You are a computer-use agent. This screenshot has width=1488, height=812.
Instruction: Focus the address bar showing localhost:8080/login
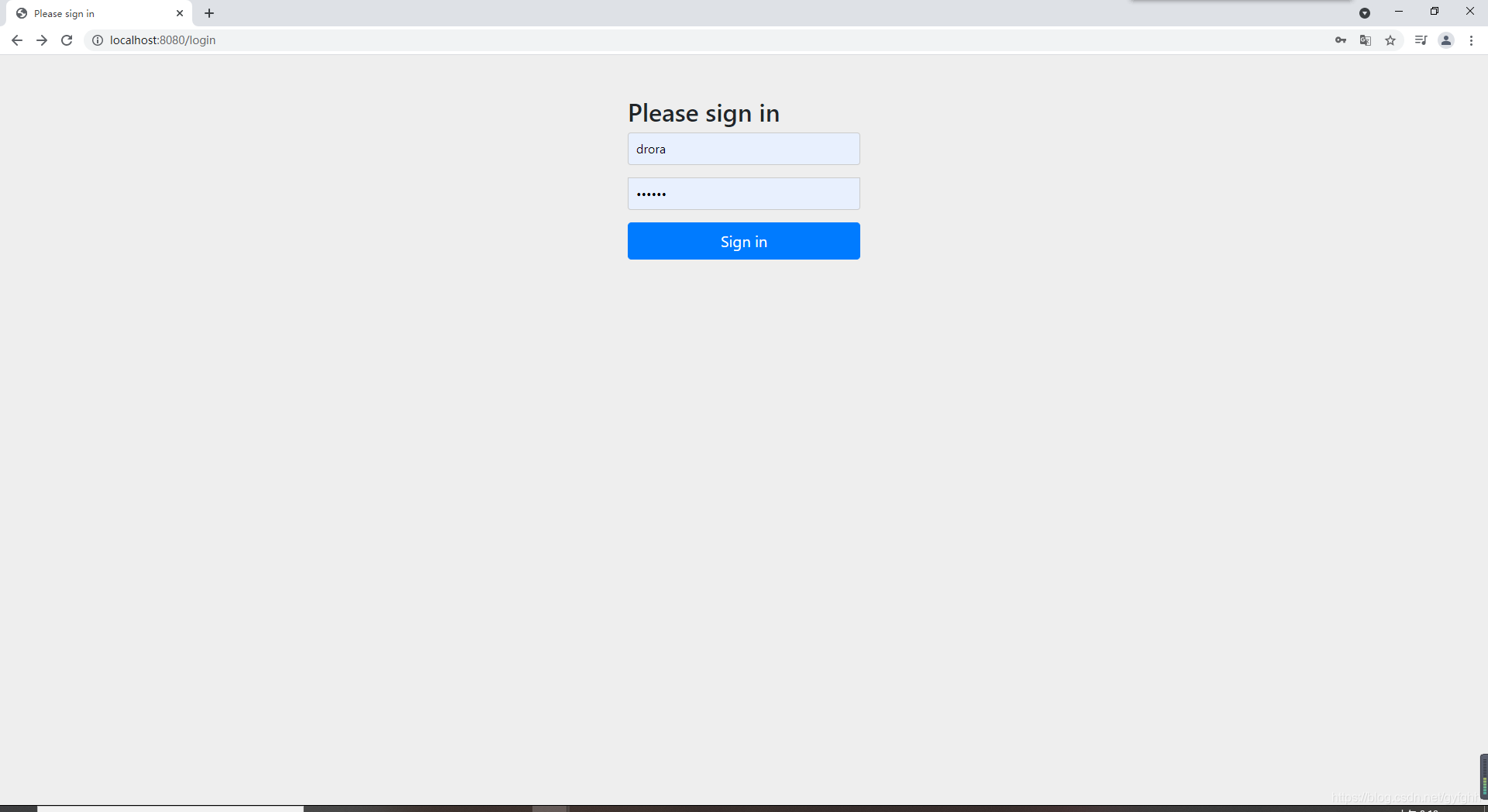click(x=697, y=40)
